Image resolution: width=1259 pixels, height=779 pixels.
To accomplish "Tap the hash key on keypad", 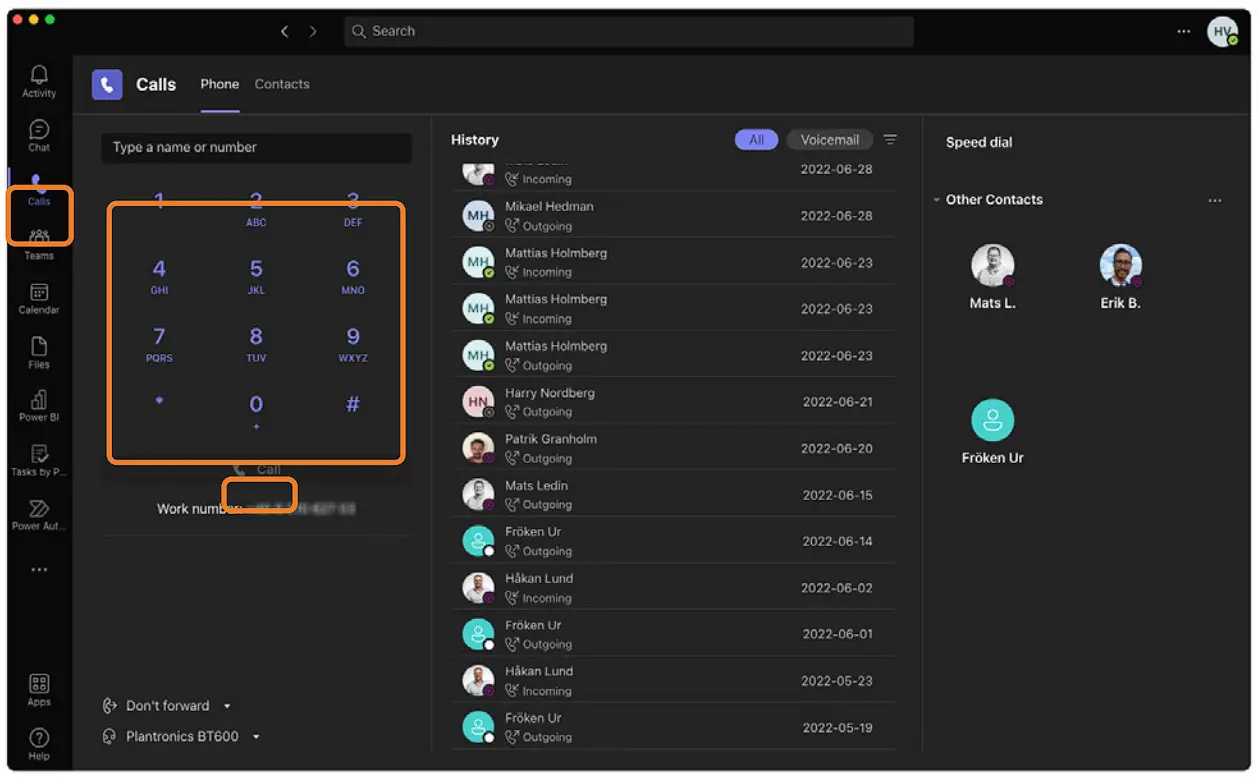I will tap(353, 405).
